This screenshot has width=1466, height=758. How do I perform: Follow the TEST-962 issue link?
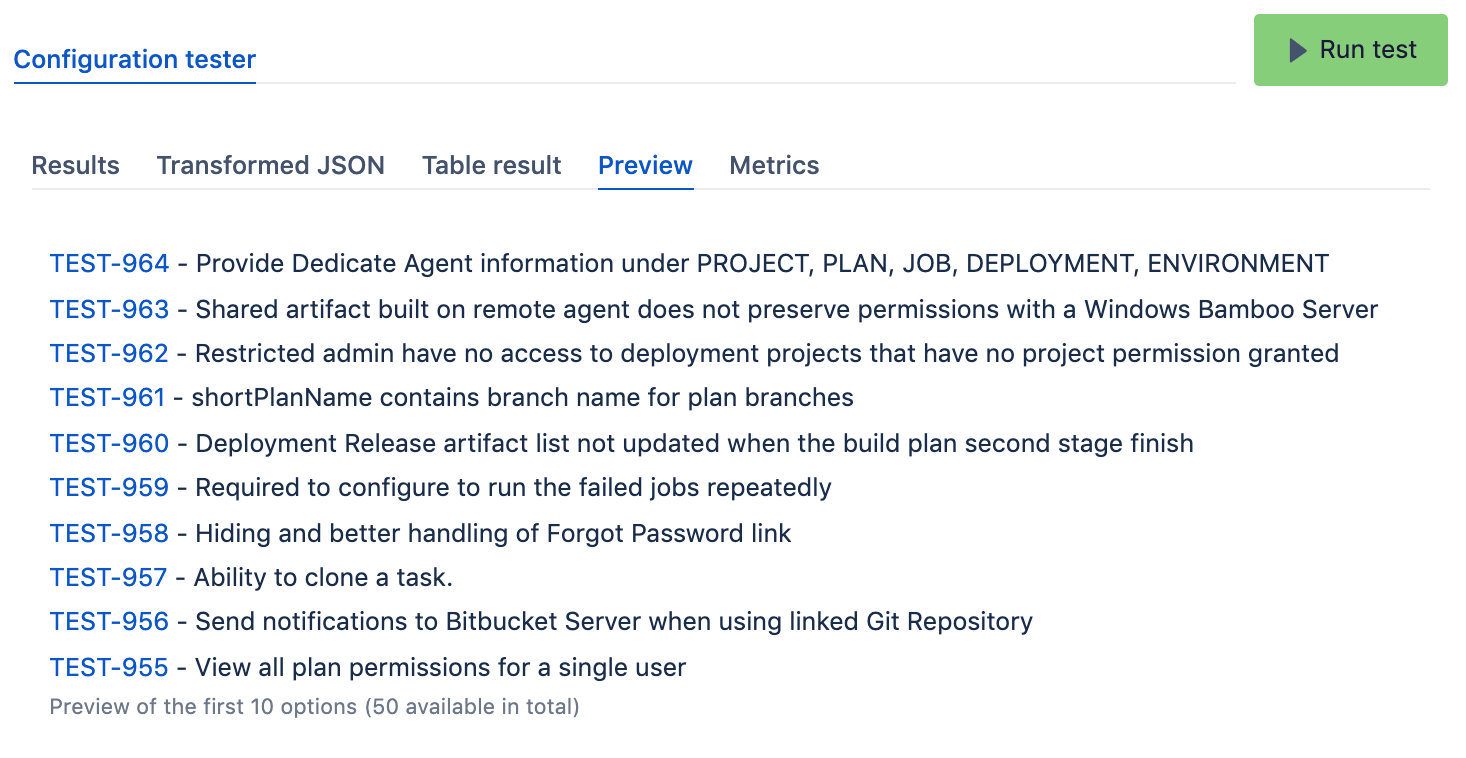109,353
